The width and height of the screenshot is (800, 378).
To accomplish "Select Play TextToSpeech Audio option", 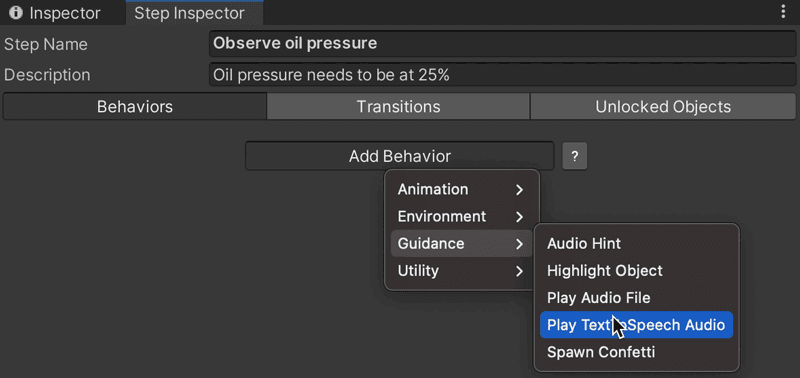I will click(636, 325).
